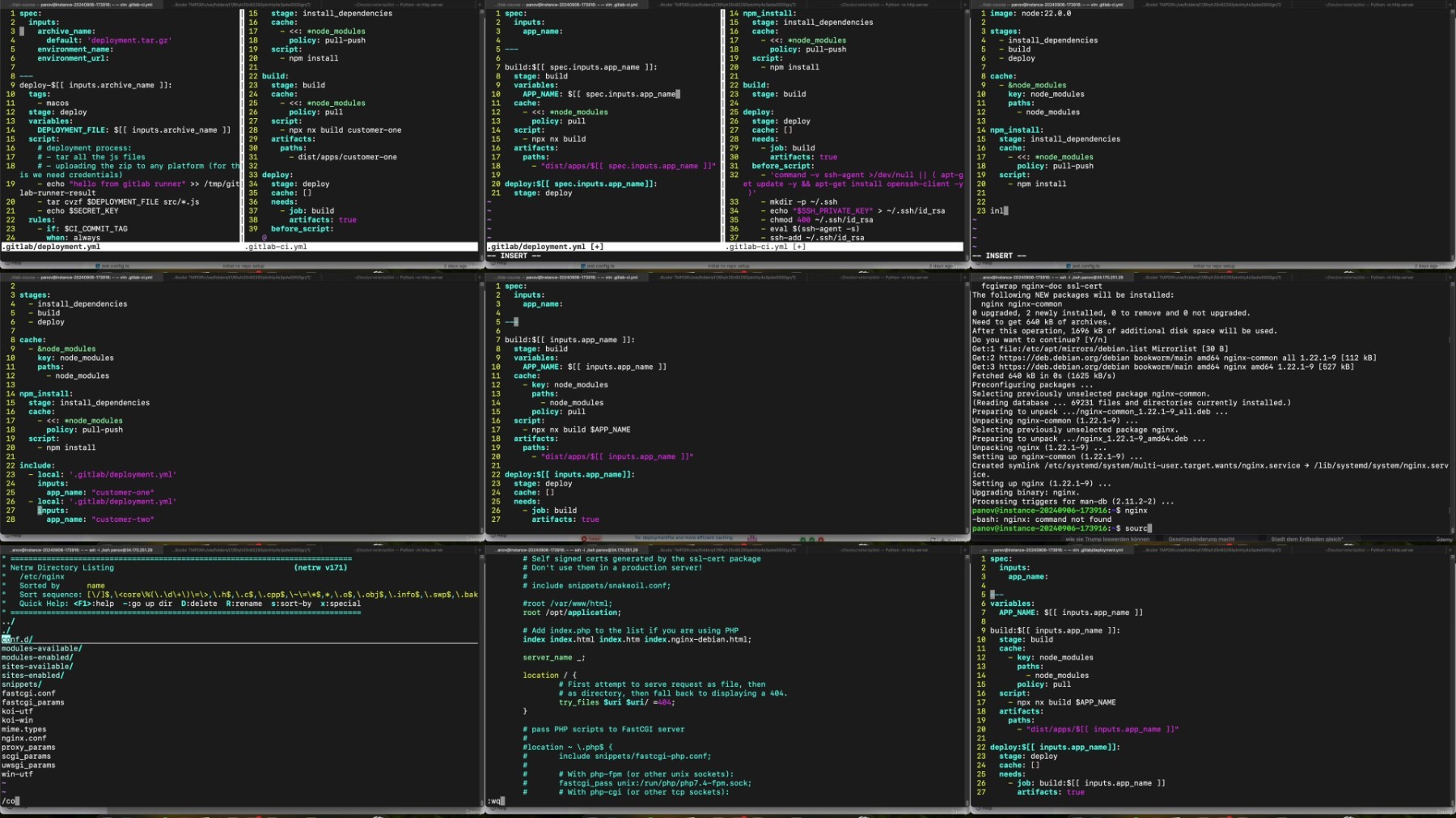The width and height of the screenshot is (1456, 818).
Task: Go up via the ../ netrw entry
Action: [6, 621]
